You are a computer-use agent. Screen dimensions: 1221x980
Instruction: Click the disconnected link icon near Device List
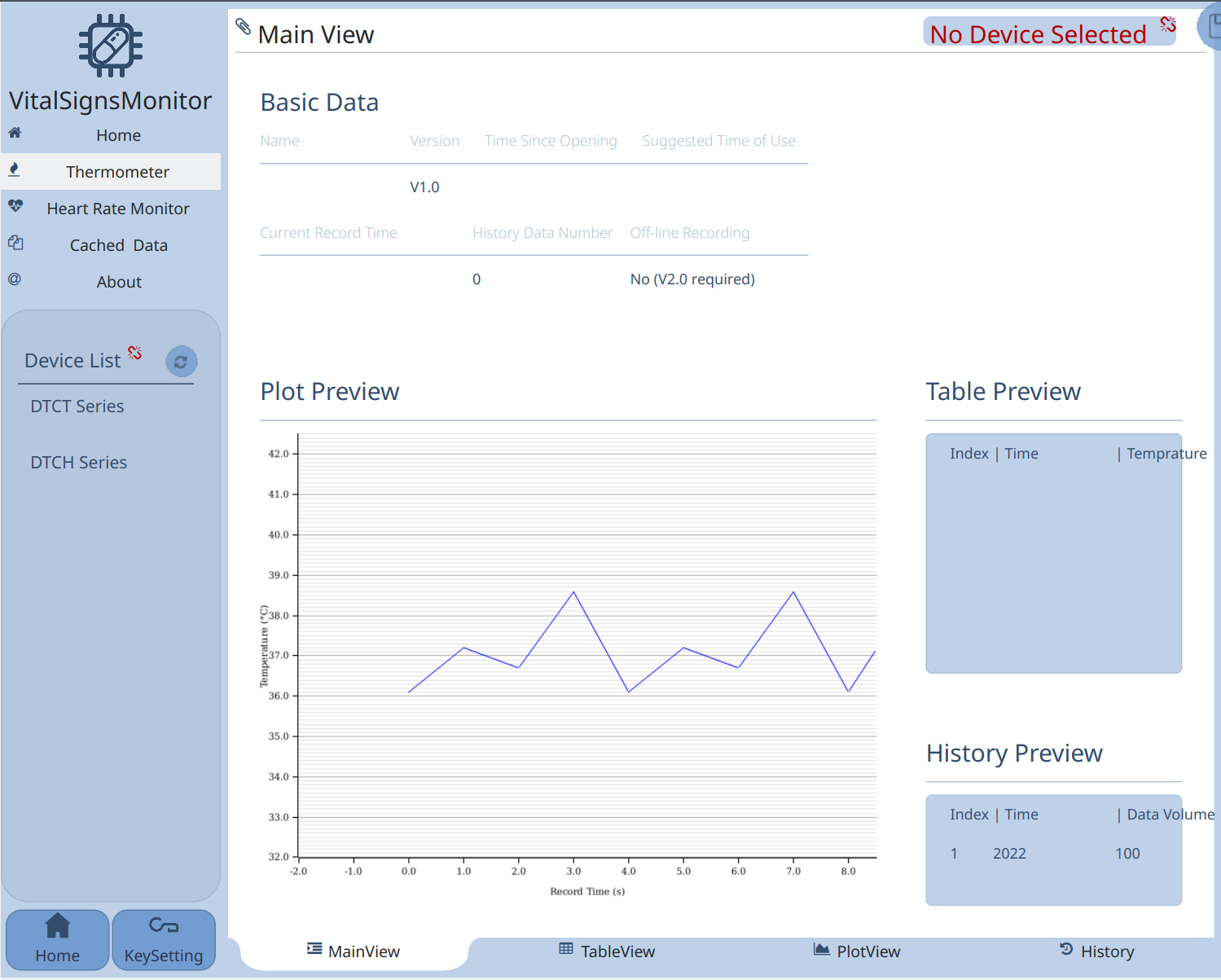tap(135, 353)
